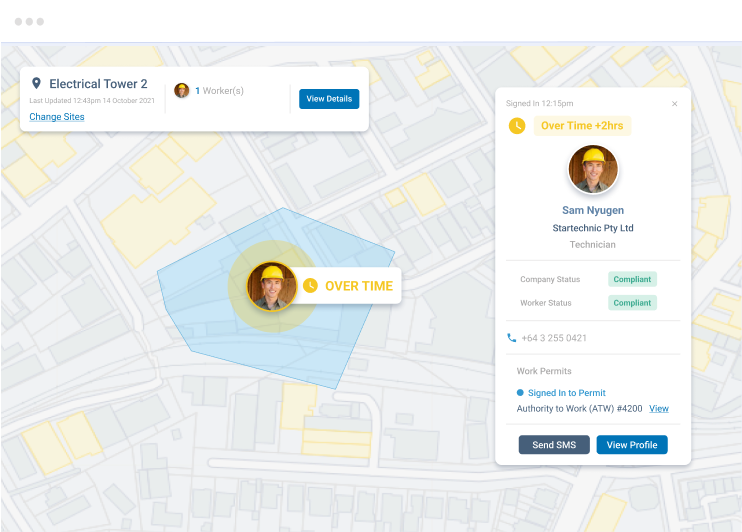This screenshot has width=742, height=532.
Task: Click the Company Status label
Action: [x=550, y=279]
